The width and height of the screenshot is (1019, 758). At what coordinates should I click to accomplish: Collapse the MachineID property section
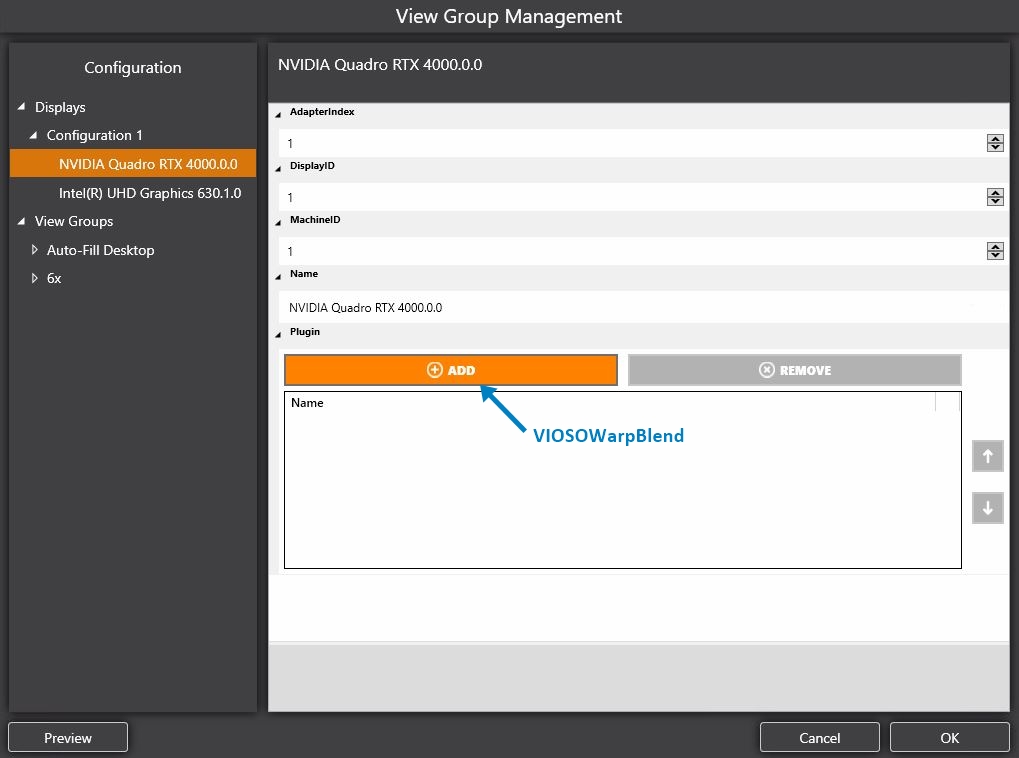pyautogui.click(x=278, y=222)
